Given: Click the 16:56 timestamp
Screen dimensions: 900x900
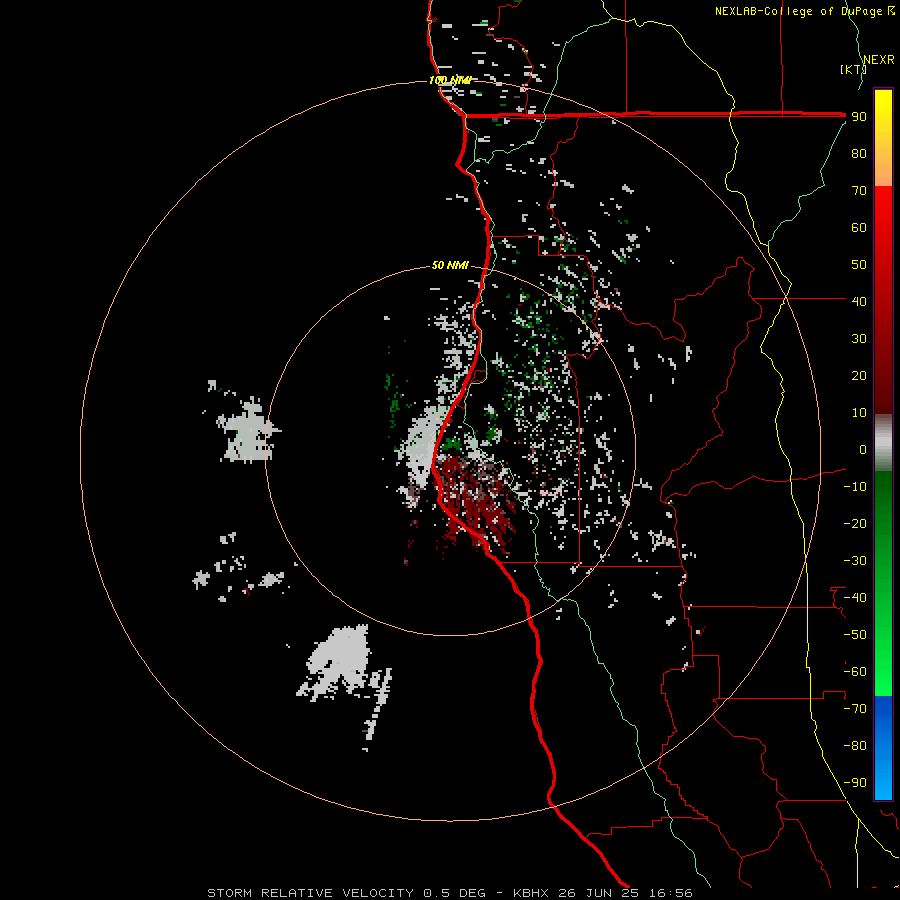Looking at the screenshot, I should pyautogui.click(x=670, y=893).
